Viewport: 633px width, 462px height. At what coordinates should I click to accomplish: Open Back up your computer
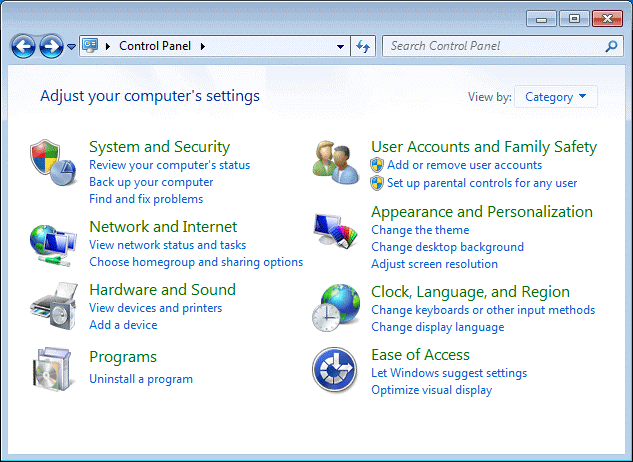pyautogui.click(x=151, y=182)
